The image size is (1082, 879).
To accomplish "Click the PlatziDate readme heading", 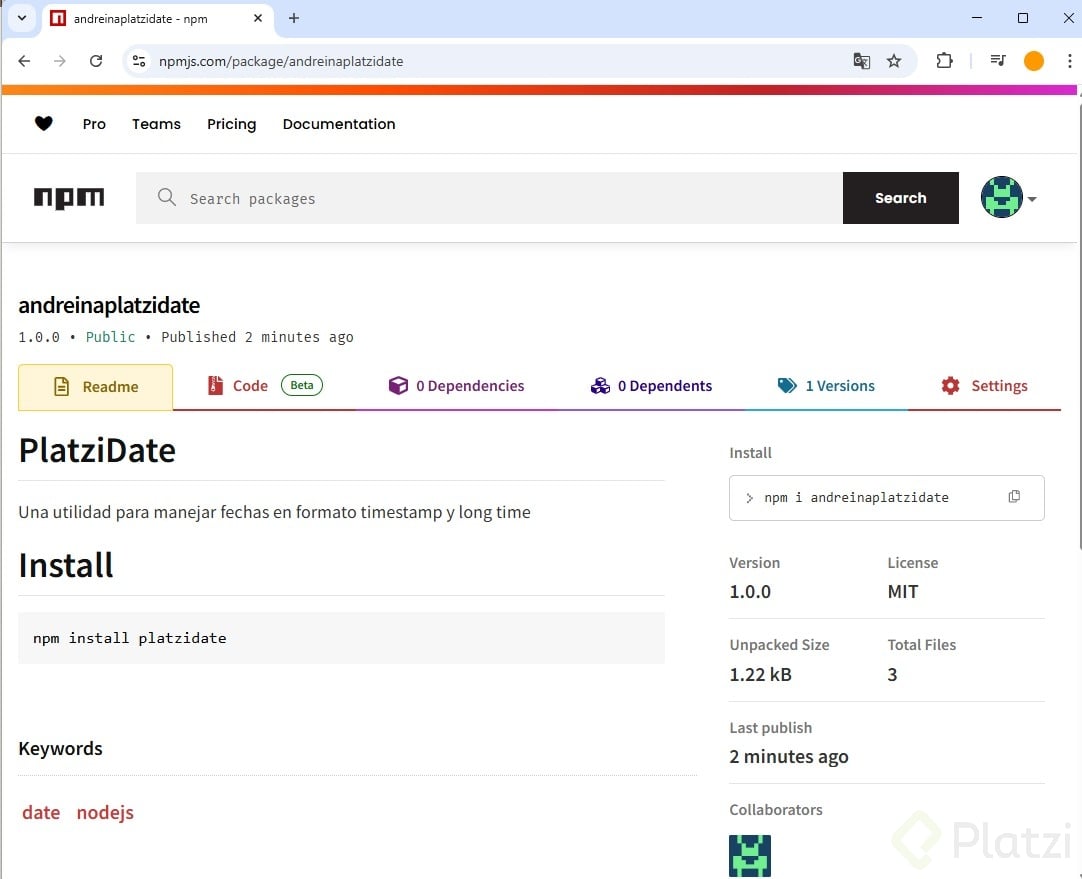I will tap(97, 451).
